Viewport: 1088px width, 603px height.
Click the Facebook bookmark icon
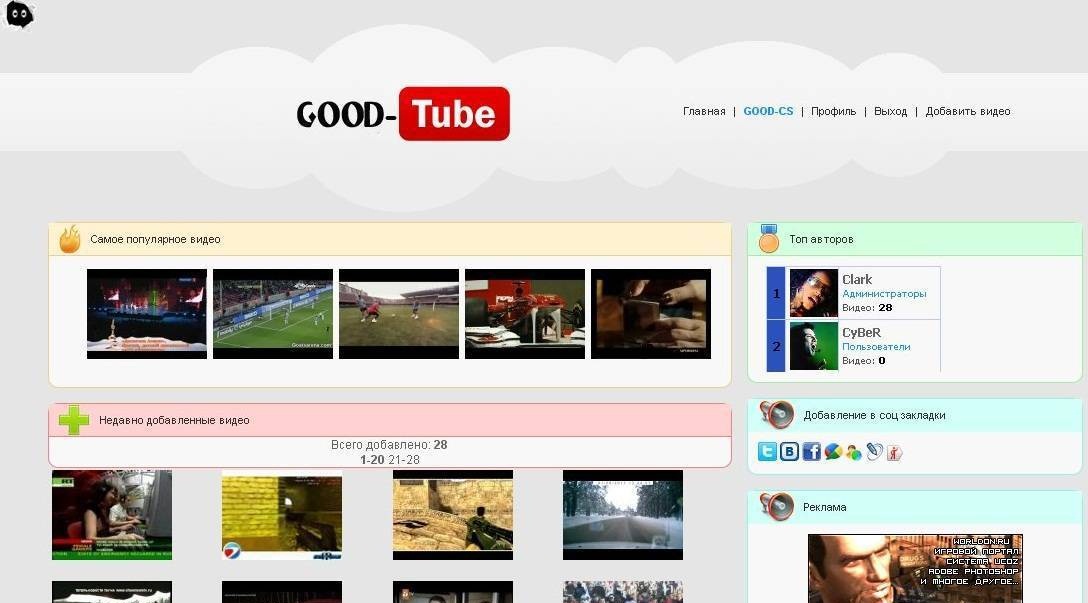pos(811,452)
